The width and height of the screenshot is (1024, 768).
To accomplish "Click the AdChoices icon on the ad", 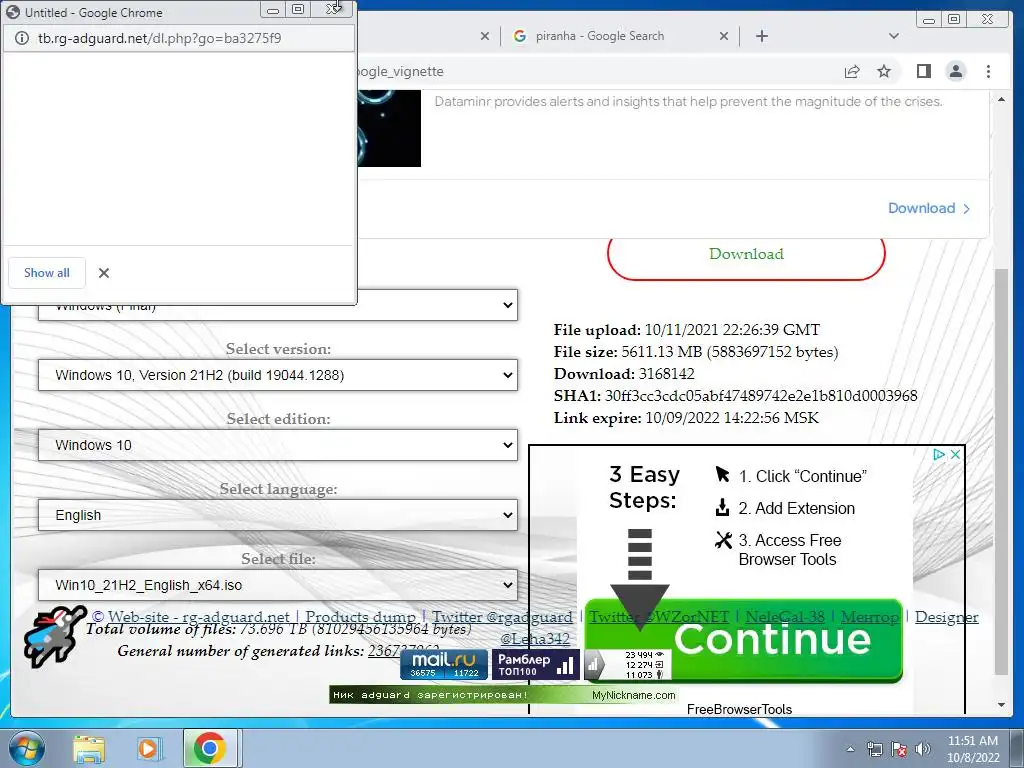I will click(938, 455).
